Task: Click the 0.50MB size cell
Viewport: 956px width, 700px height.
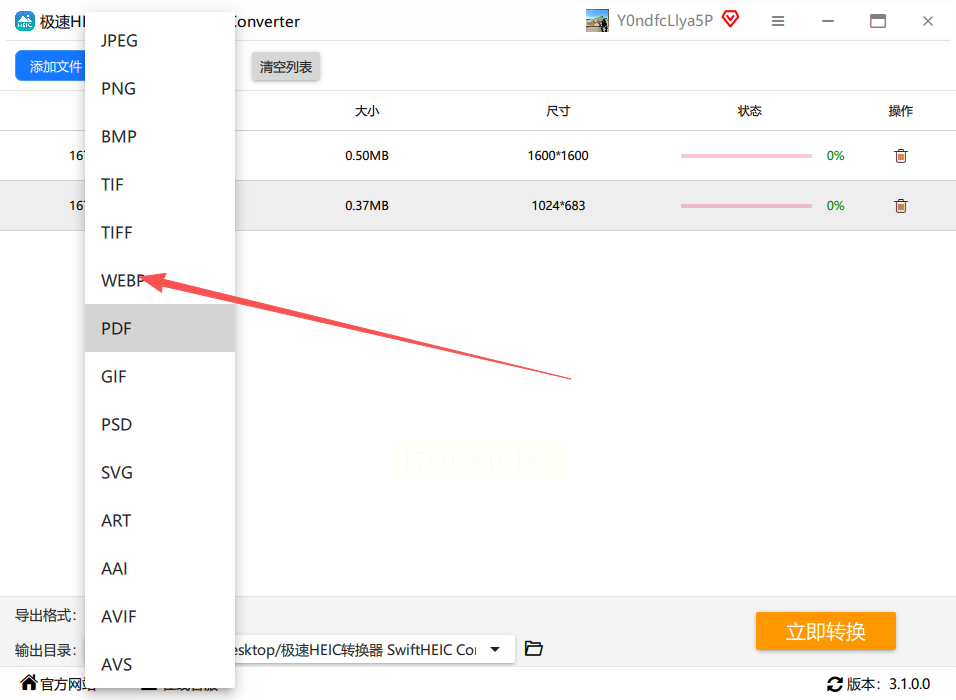Action: (x=367, y=155)
